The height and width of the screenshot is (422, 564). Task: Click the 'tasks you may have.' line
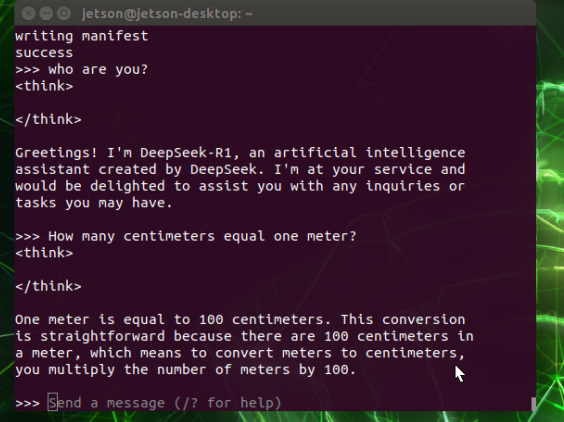(x=94, y=203)
